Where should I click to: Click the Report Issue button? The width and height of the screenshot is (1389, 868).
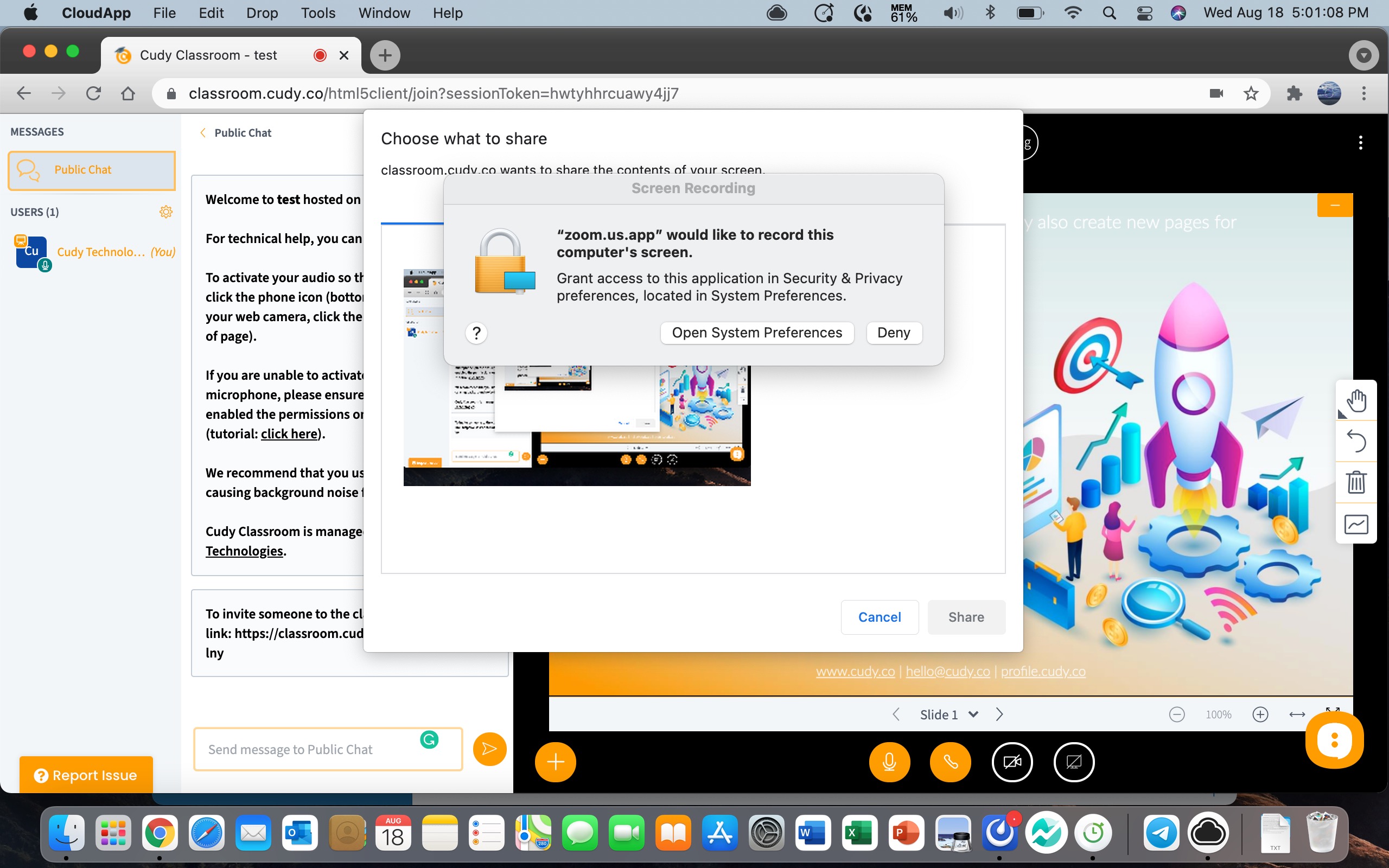tap(86, 775)
